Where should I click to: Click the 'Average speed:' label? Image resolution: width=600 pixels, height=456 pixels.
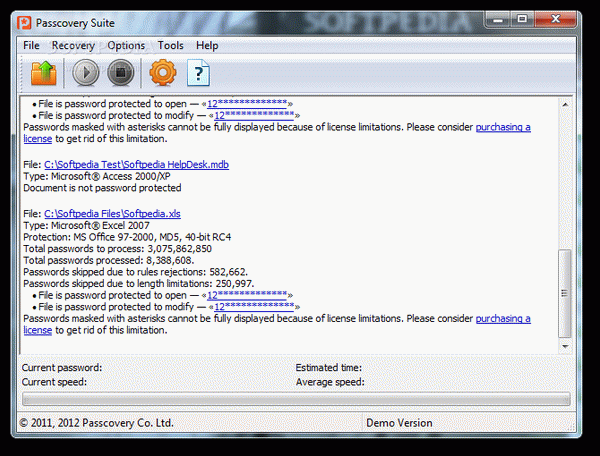[330, 382]
